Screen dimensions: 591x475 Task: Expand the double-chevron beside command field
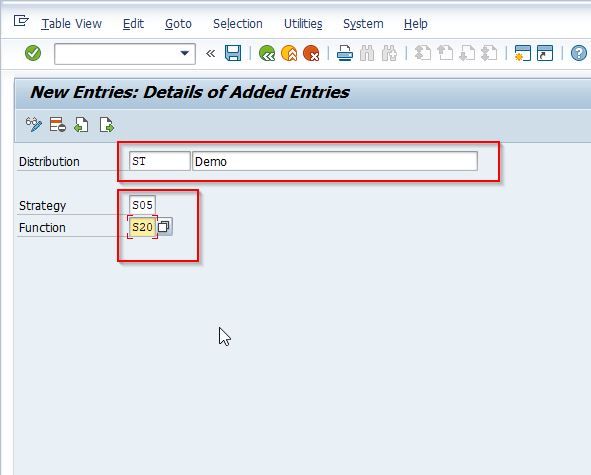[210, 53]
